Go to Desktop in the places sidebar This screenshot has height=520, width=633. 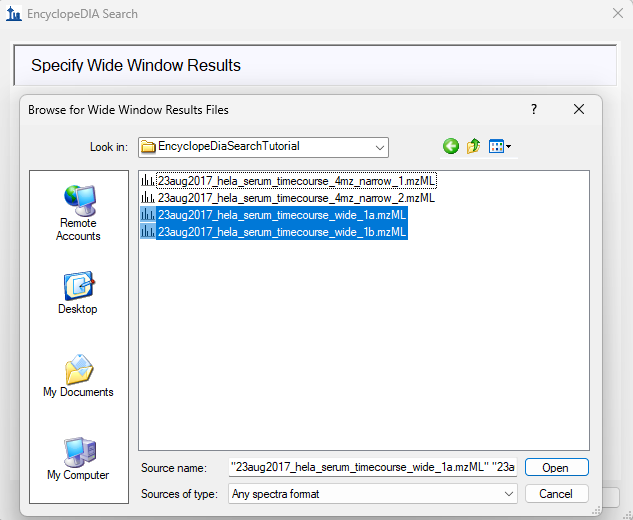[x=78, y=293]
